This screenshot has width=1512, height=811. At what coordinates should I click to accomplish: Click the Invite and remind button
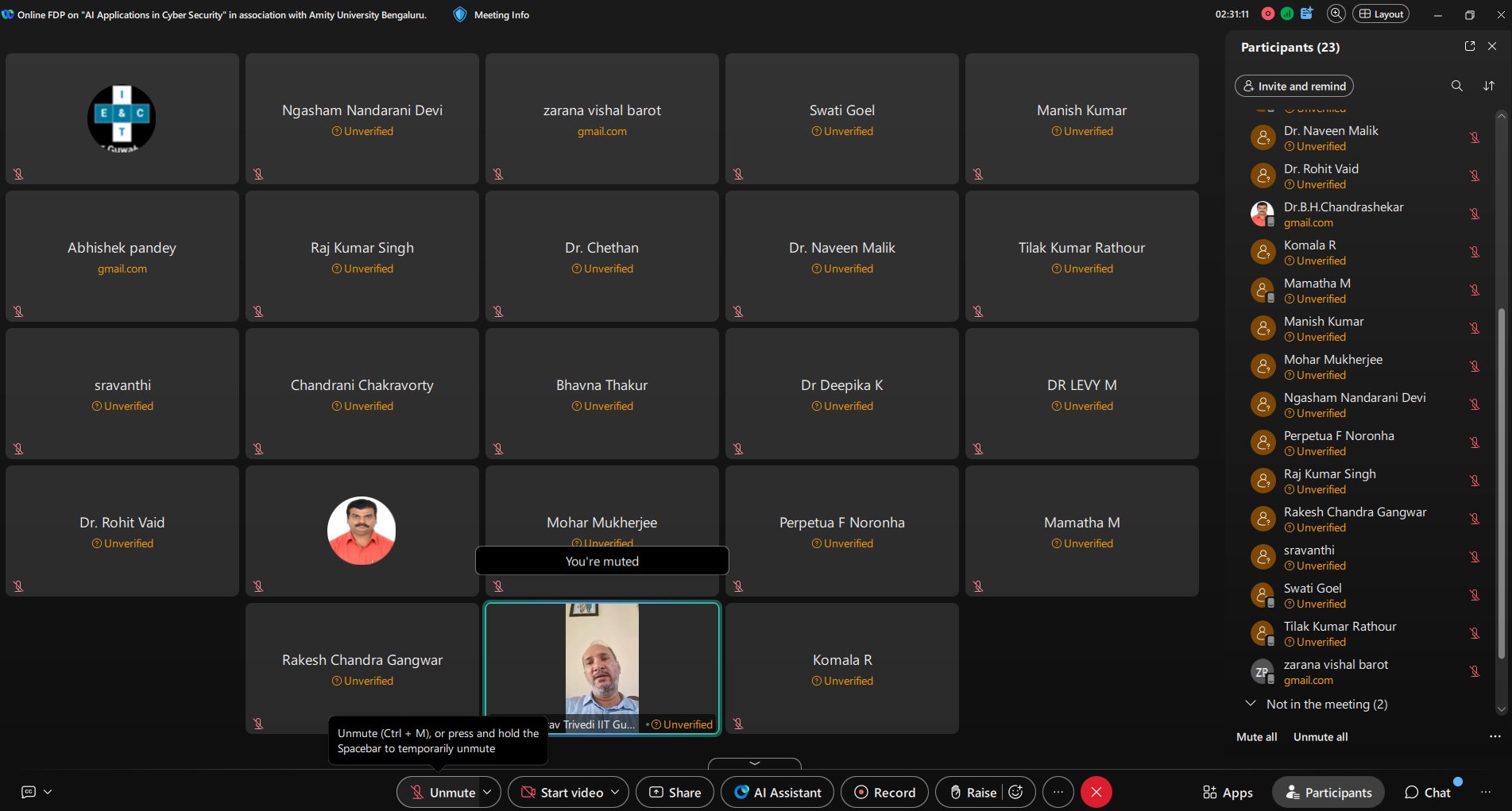click(1294, 86)
